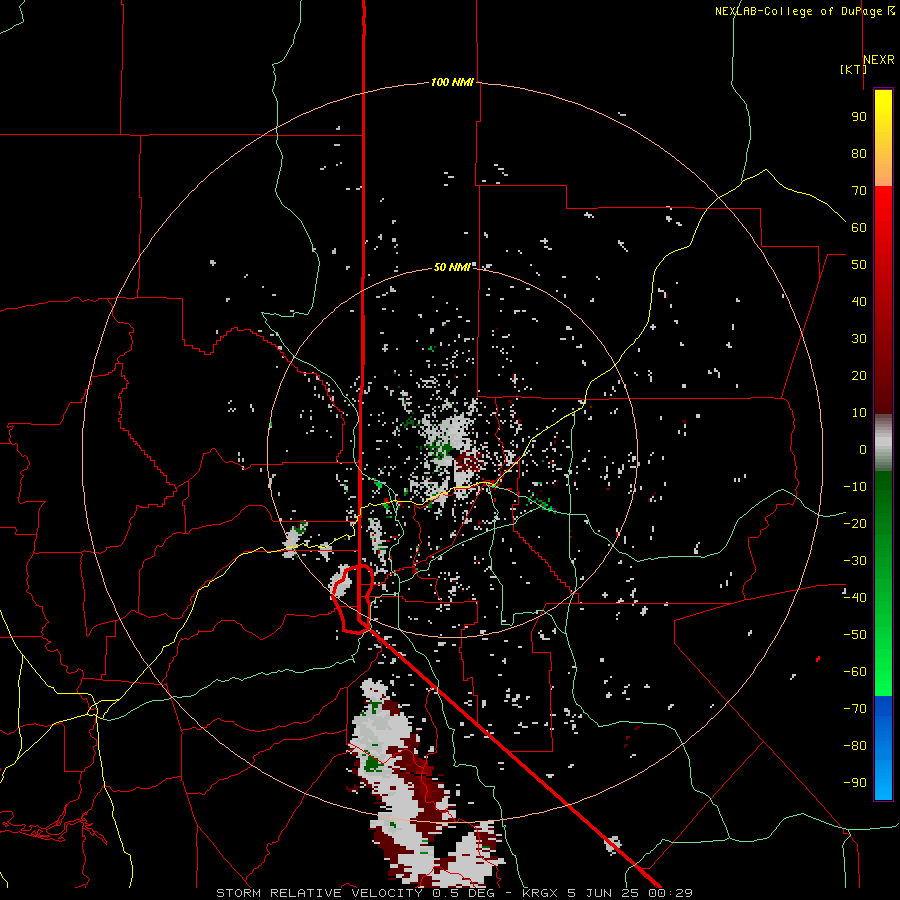
Task: Click the positive 20 value on the velocity scale
Action: [859, 375]
